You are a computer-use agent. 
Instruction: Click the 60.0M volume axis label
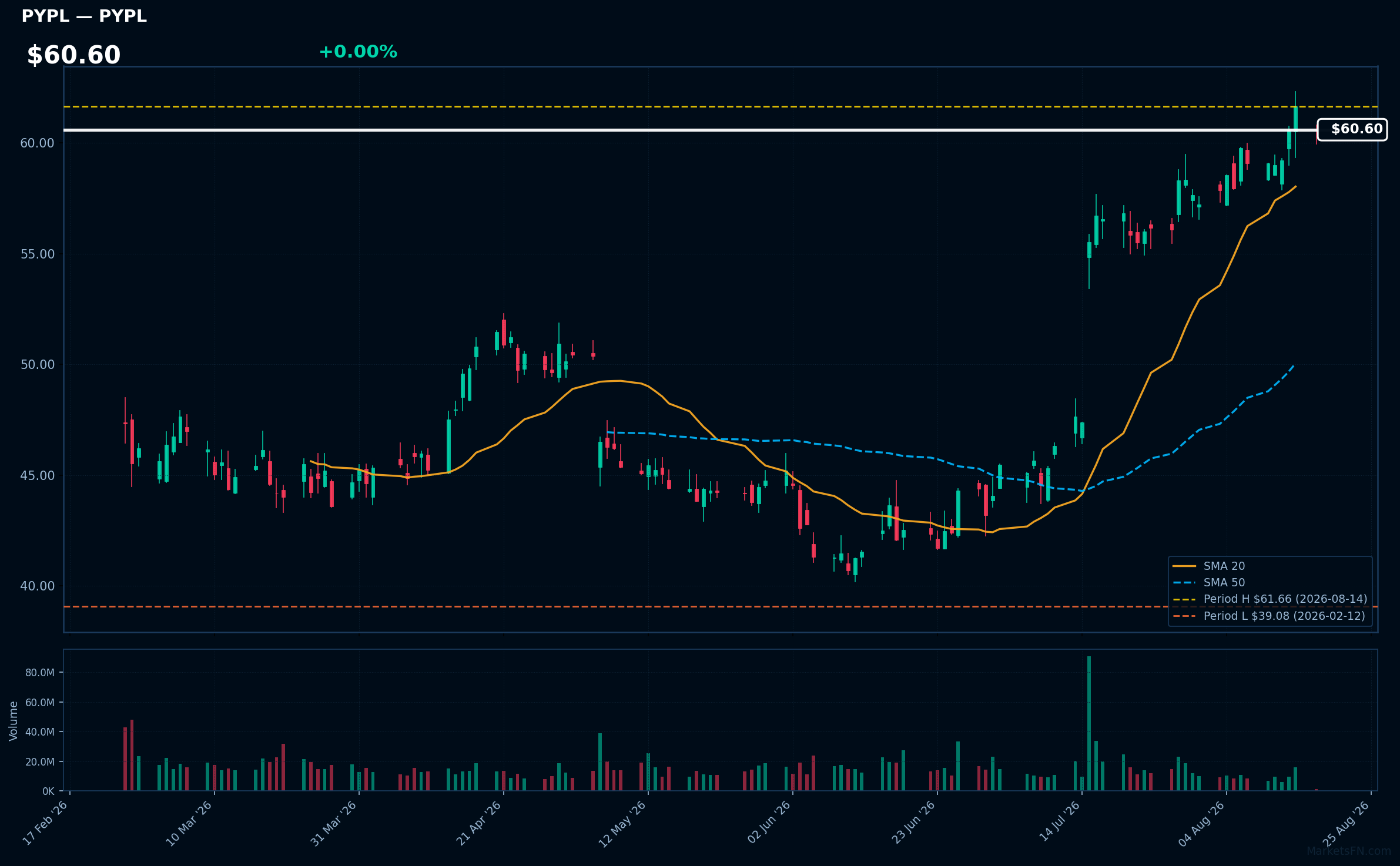tap(40, 703)
